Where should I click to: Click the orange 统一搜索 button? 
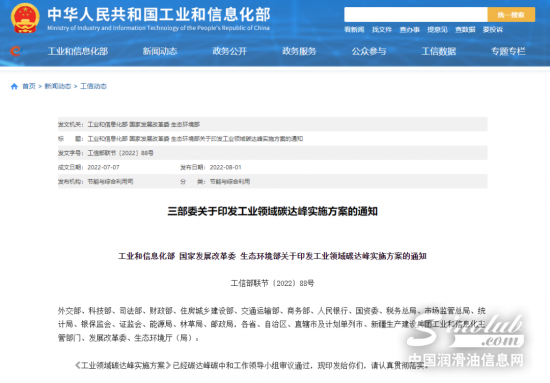511,15
